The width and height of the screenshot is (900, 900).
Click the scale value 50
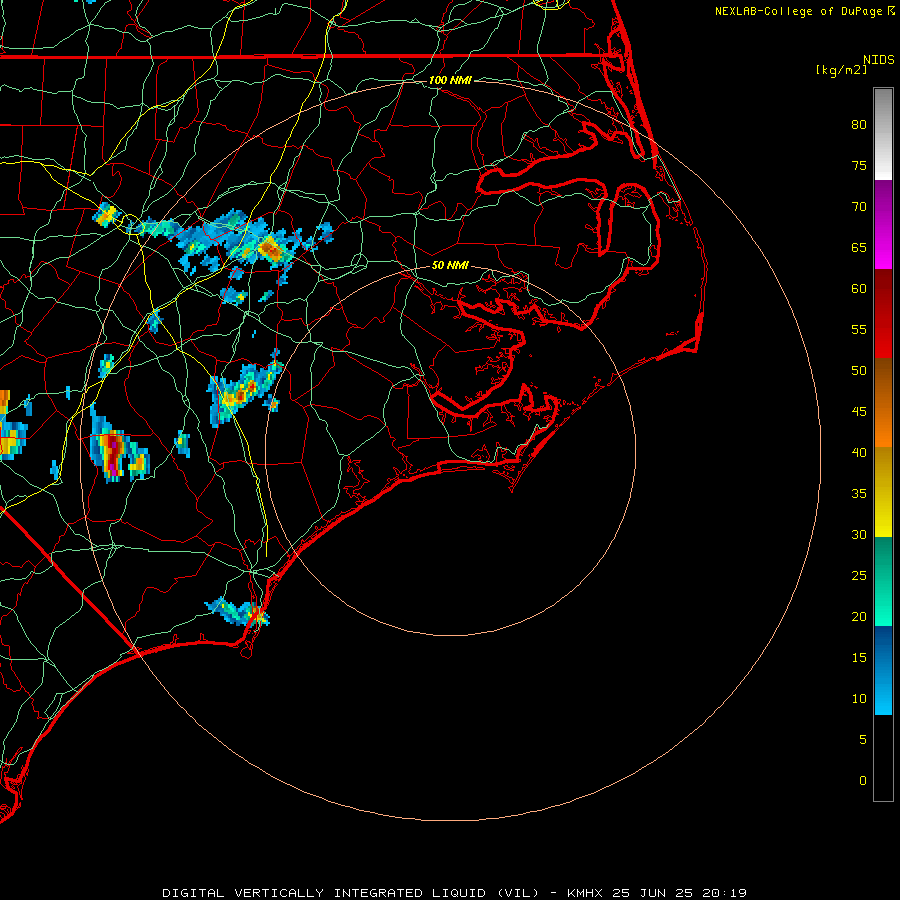859,371
